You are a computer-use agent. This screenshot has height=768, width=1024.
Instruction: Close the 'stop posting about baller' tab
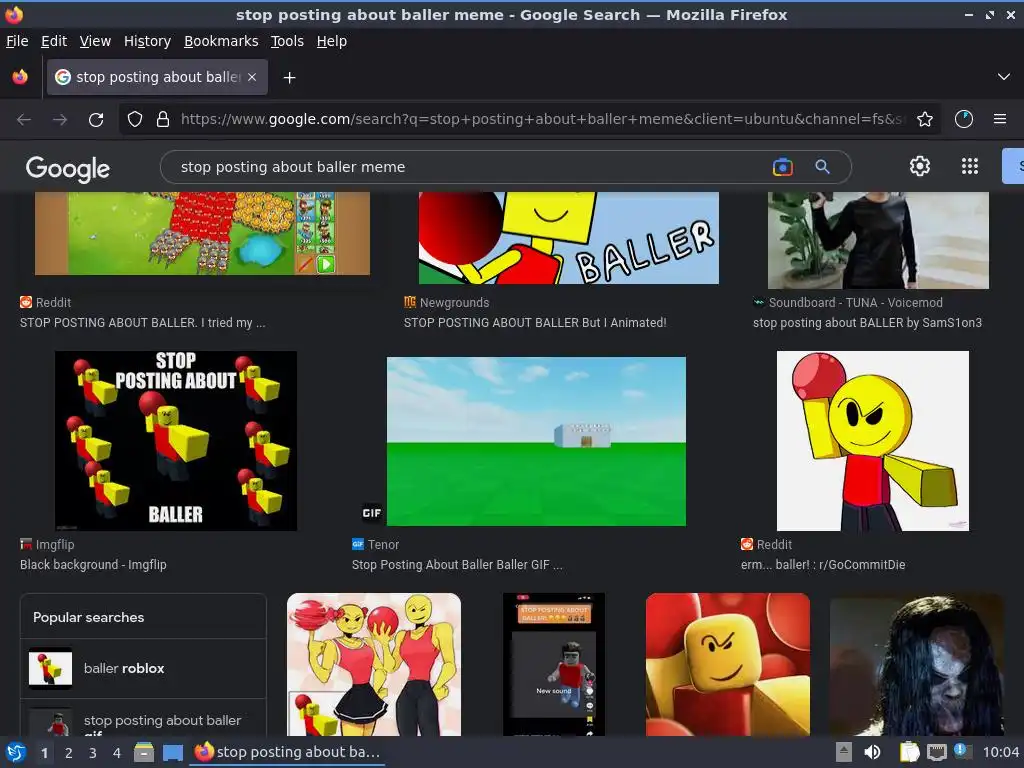click(x=252, y=77)
